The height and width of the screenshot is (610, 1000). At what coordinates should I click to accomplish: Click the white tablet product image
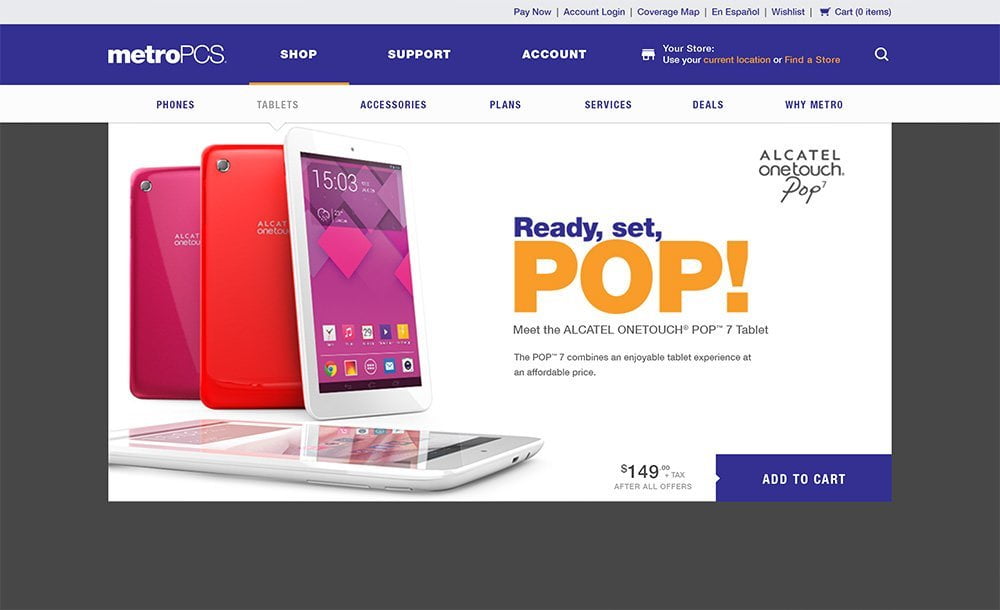[357, 274]
